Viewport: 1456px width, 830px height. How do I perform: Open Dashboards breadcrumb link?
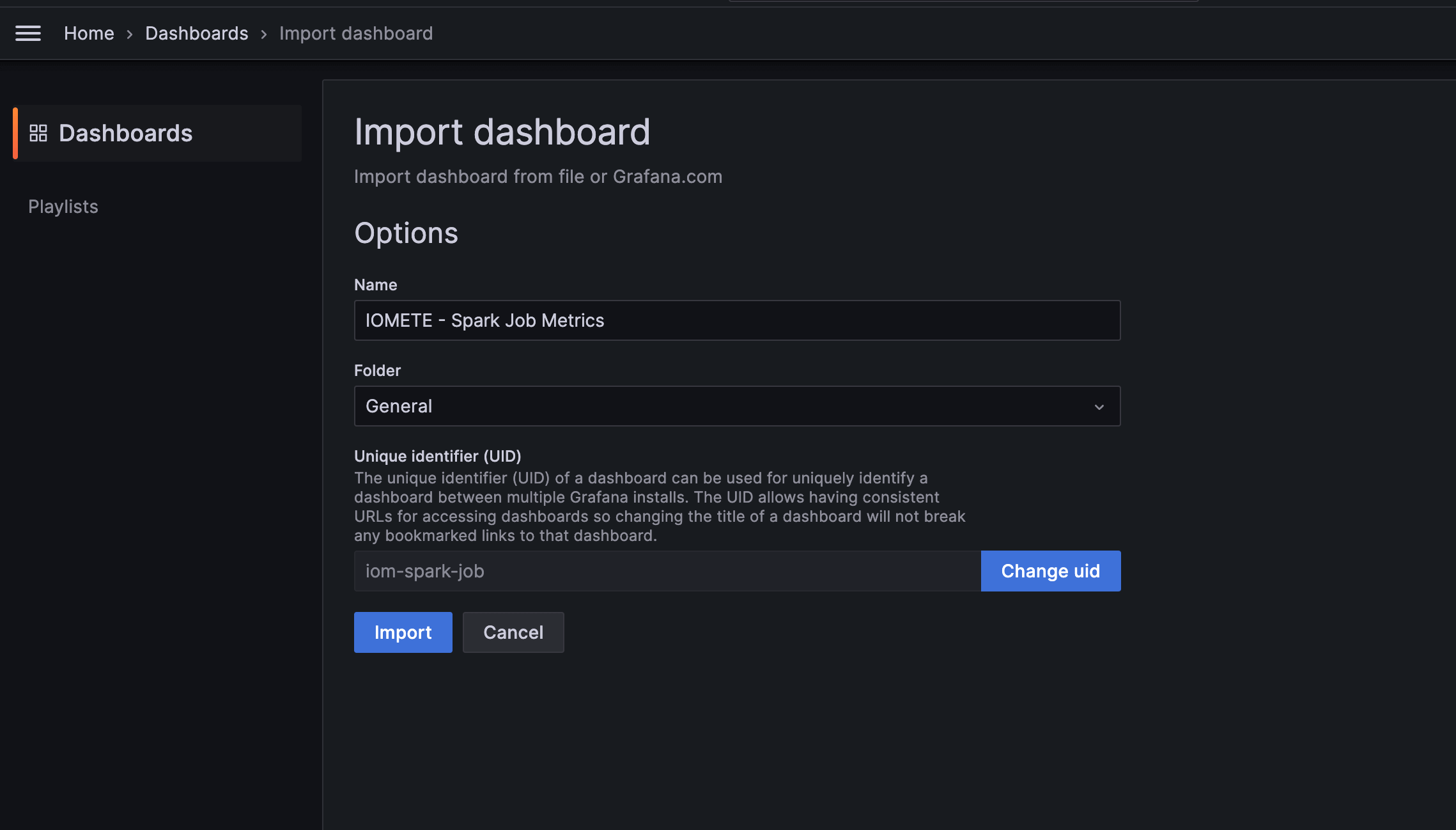[x=197, y=33]
